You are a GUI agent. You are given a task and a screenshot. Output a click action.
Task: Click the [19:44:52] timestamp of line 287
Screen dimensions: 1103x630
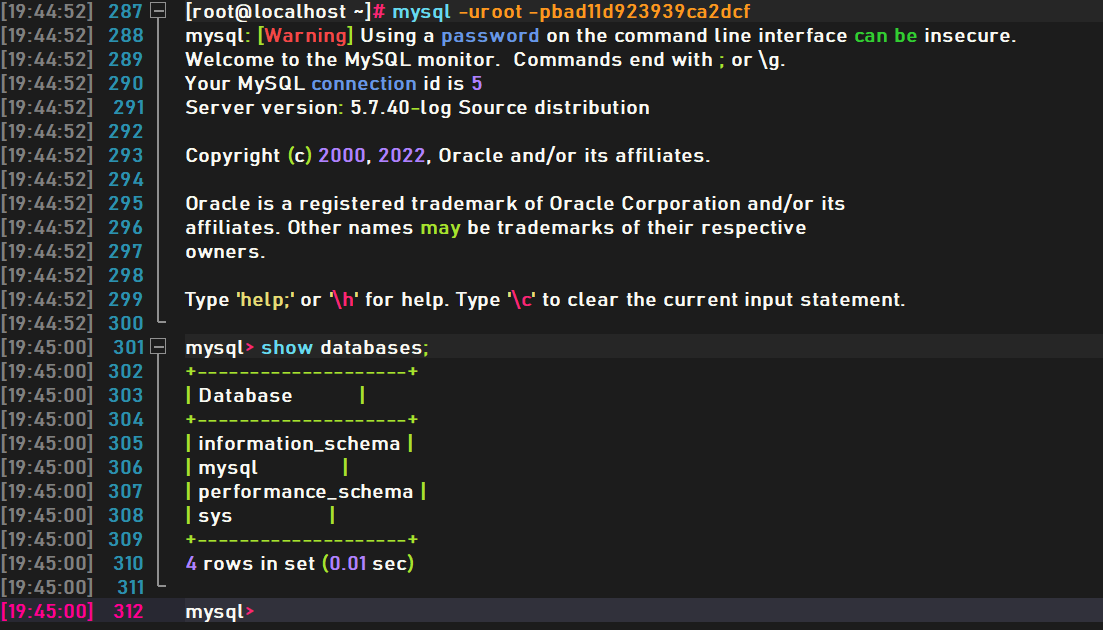pos(46,11)
